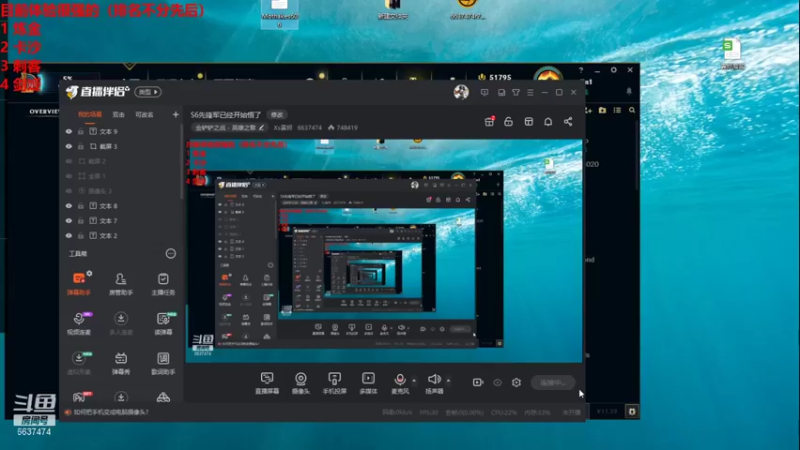
Task: Open settings gear in bottom toolbar
Action: (516, 382)
